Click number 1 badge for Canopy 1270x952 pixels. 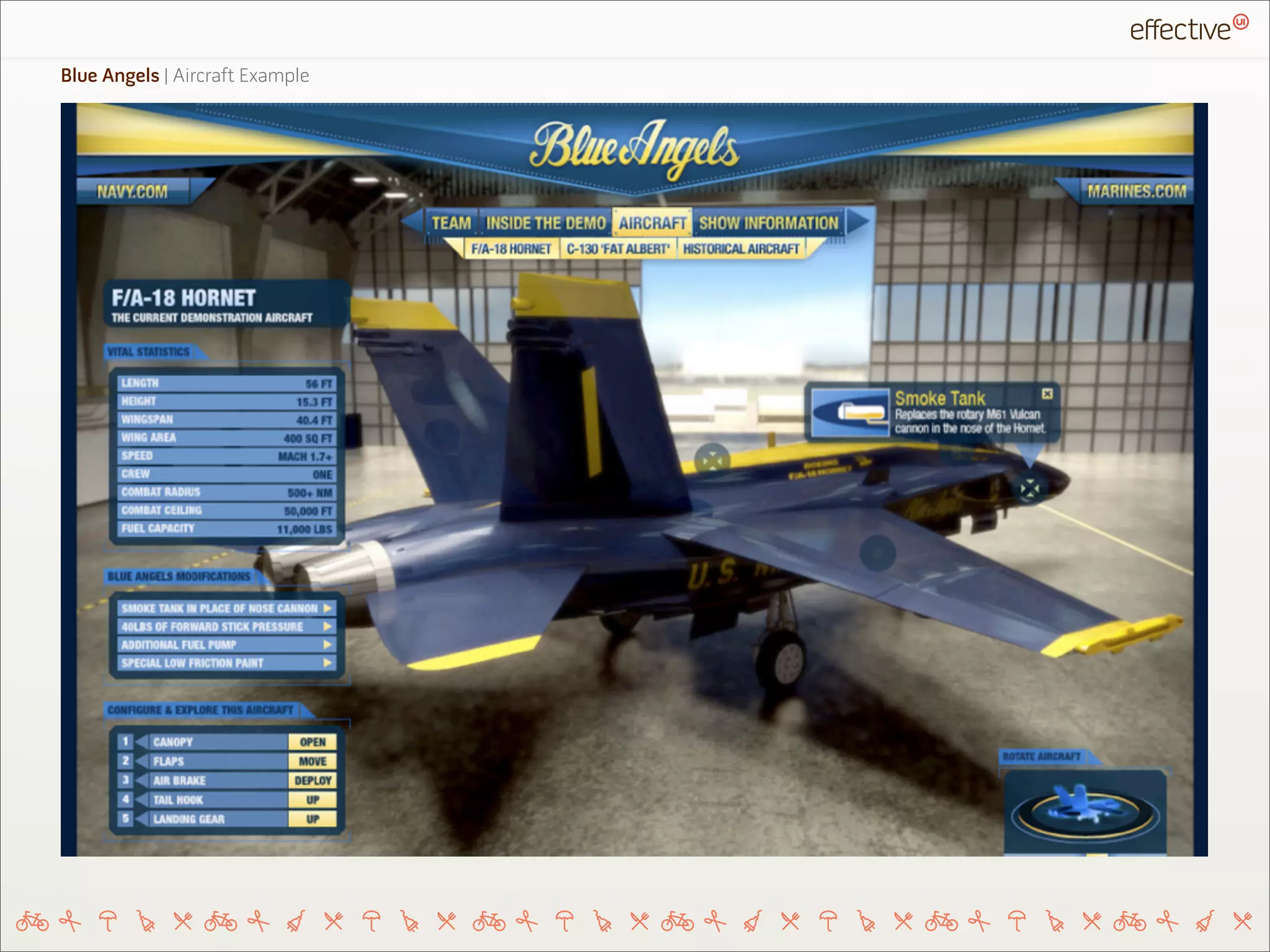125,741
